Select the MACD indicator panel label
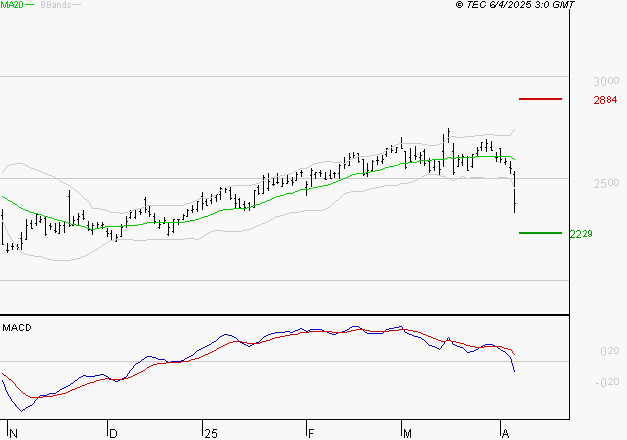627x440 pixels. 16,327
